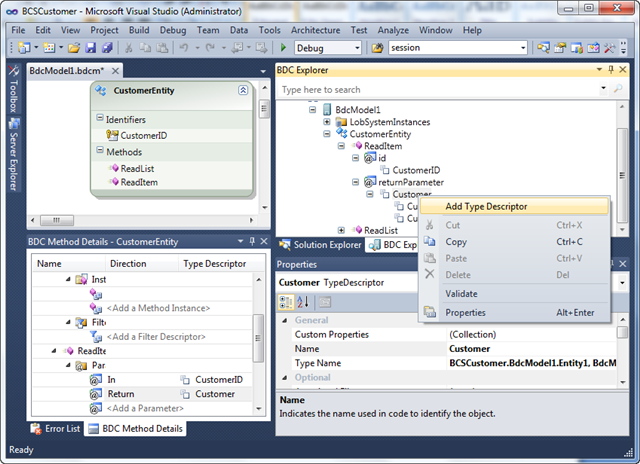The height and width of the screenshot is (464, 640).
Task: Switch to the Solution Explorer tab
Action: pos(320,245)
